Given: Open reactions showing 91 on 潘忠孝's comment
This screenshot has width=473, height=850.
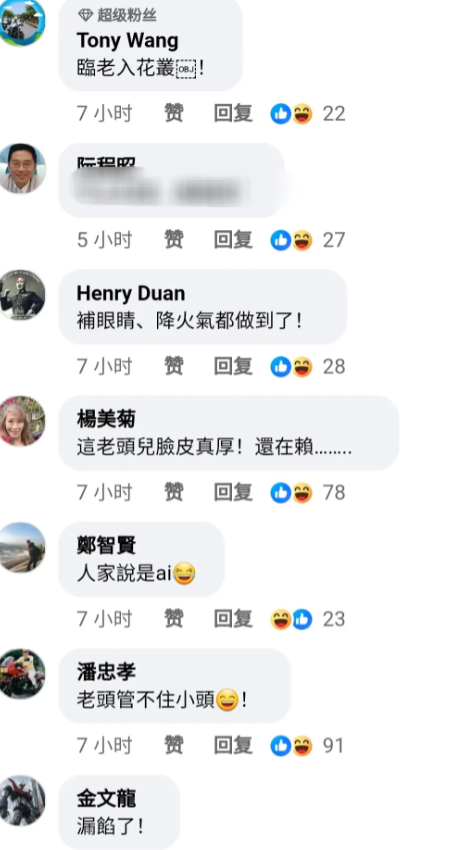Looking at the screenshot, I should 307,746.
